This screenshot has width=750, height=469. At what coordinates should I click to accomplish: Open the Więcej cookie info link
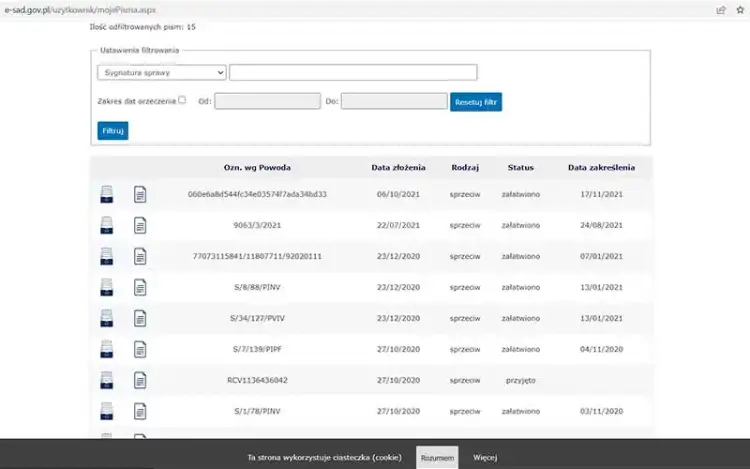point(485,458)
